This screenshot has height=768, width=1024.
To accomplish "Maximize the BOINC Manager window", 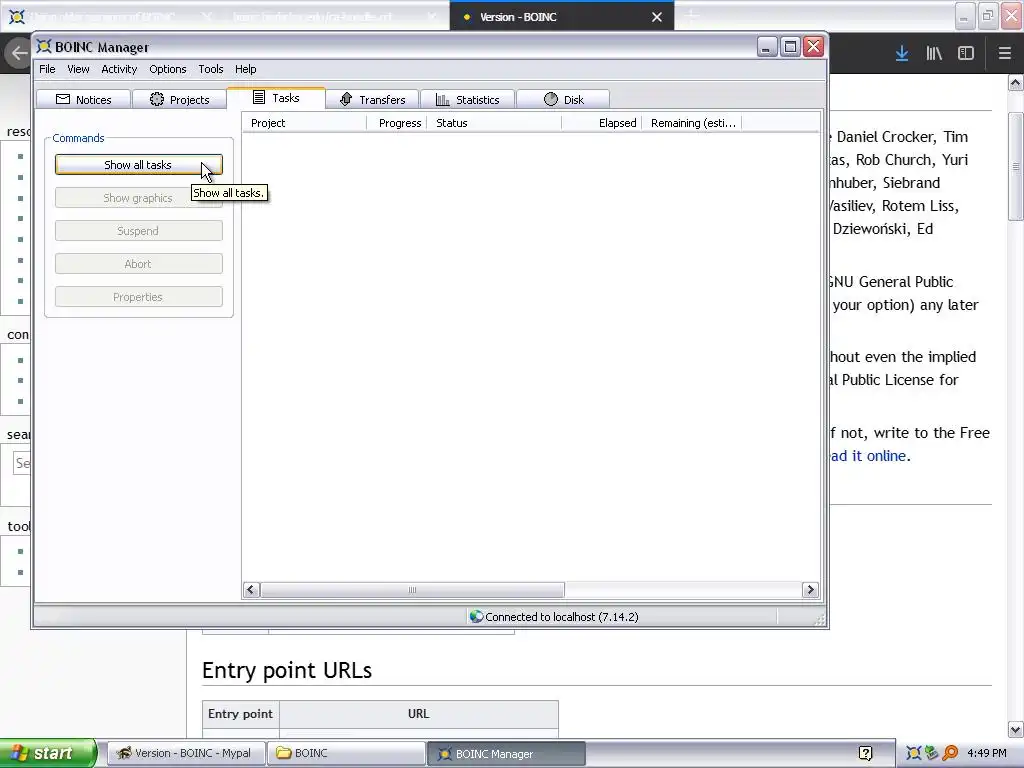I will point(790,47).
